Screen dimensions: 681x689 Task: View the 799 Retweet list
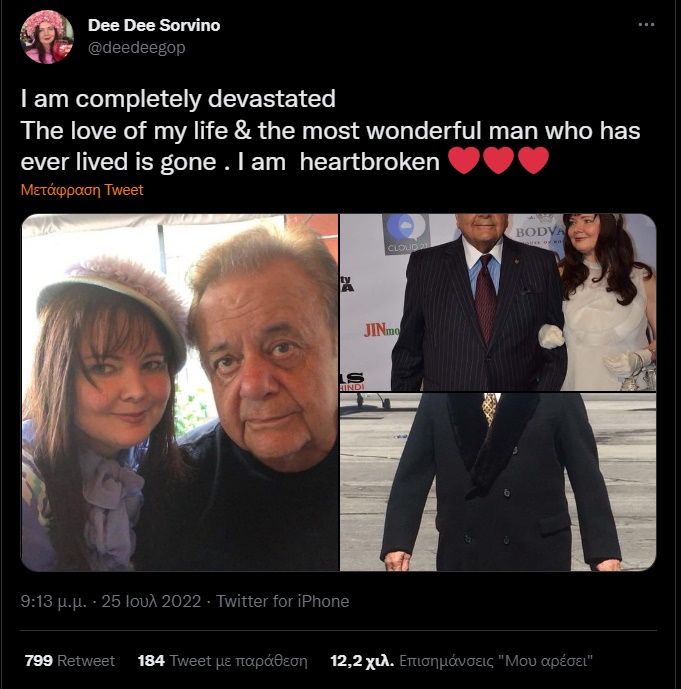coord(69,660)
